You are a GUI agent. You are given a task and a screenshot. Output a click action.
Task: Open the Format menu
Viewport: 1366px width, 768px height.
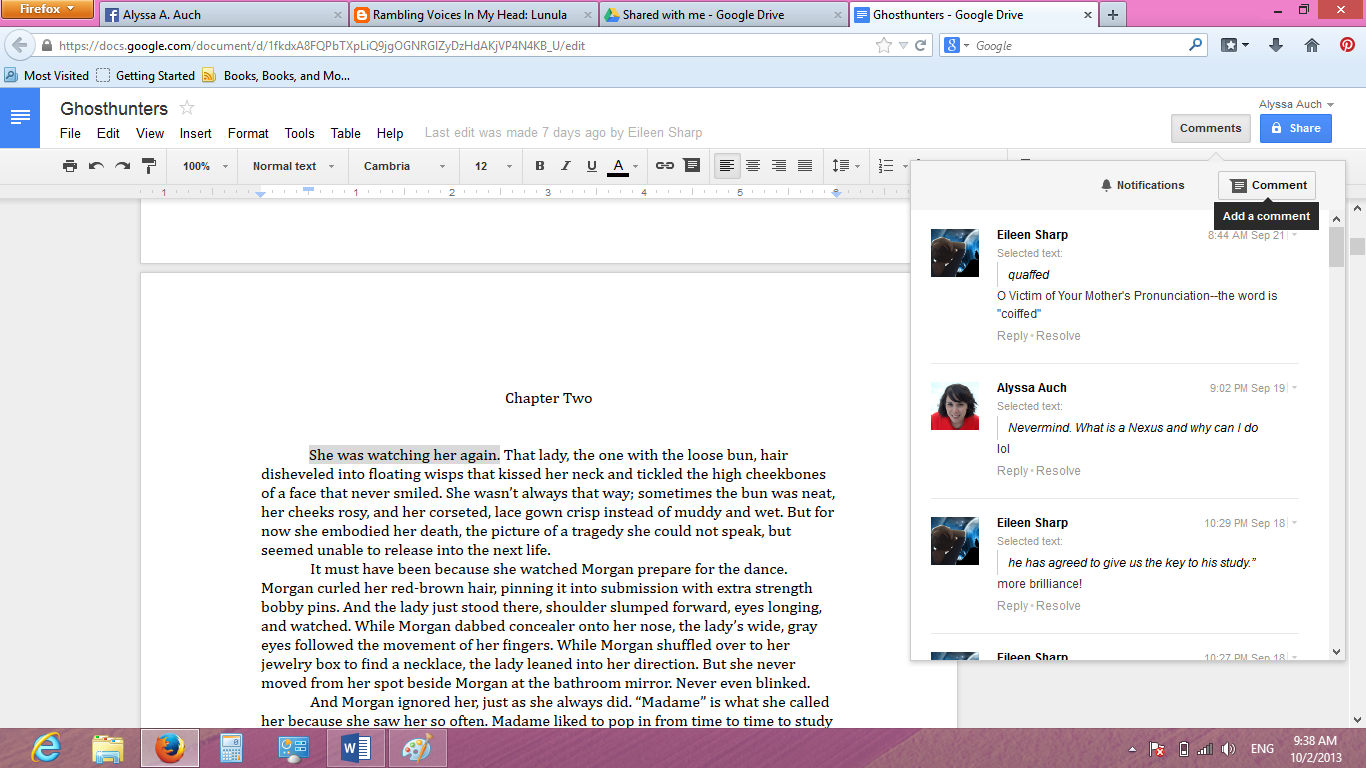coord(248,133)
